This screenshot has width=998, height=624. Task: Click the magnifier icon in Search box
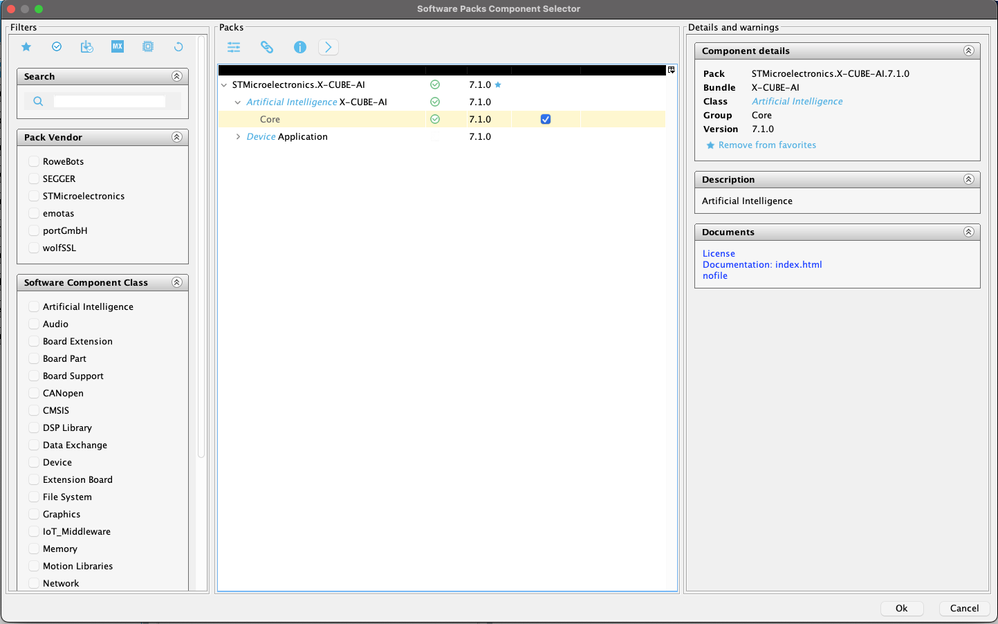(38, 101)
